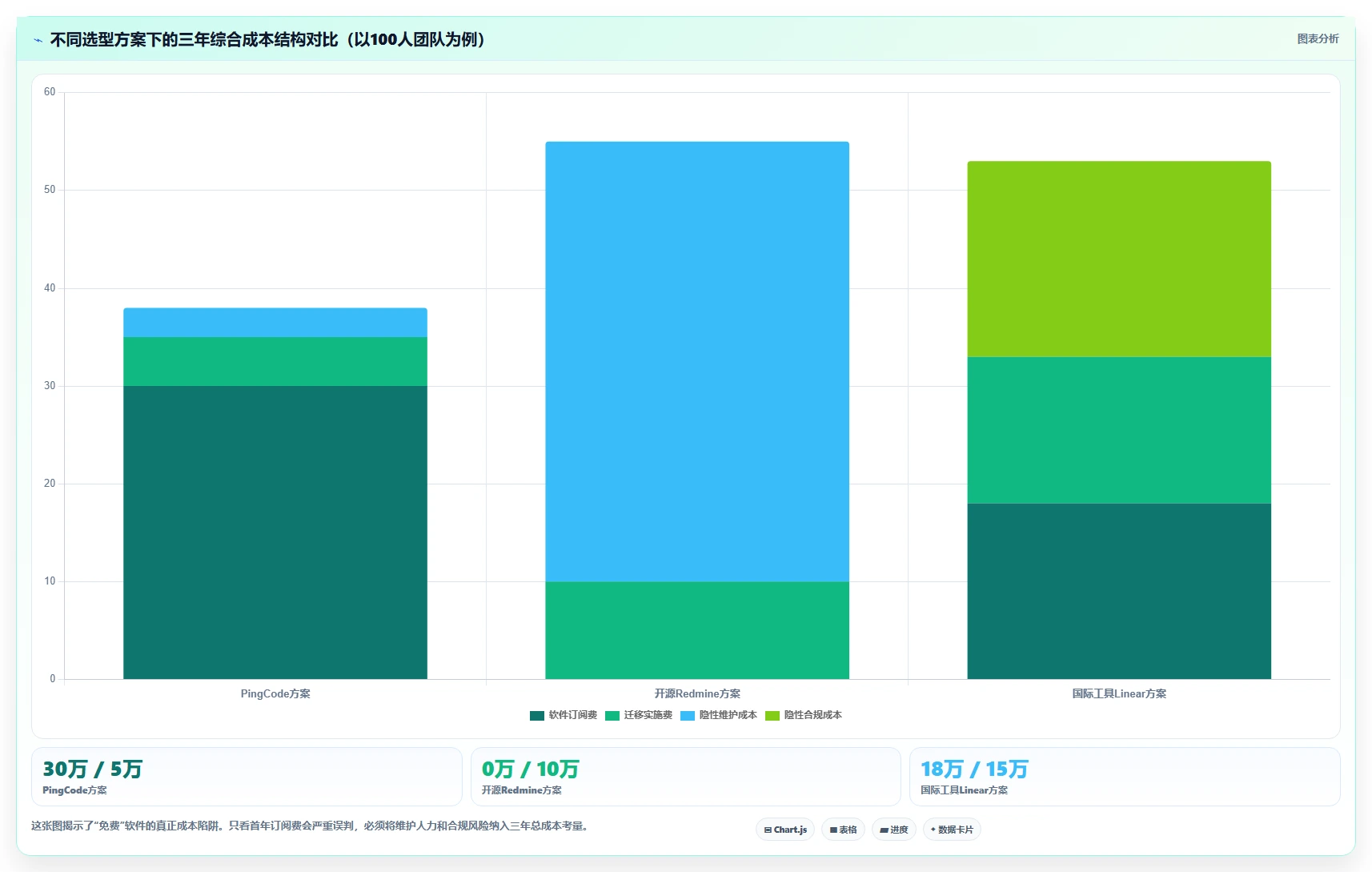Click the 30万 / 5万 card value

(x=92, y=770)
